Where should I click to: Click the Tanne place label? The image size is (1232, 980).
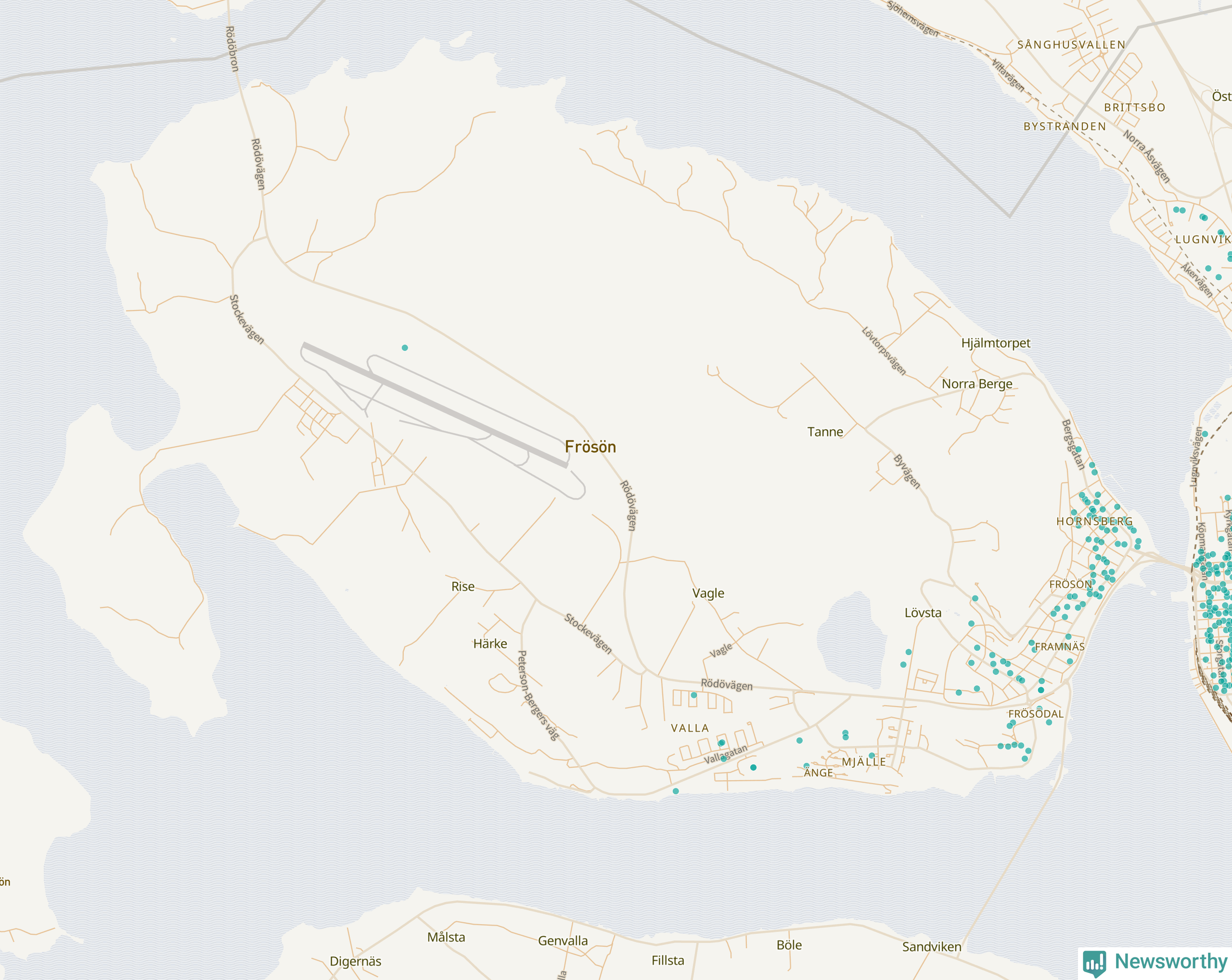(824, 432)
